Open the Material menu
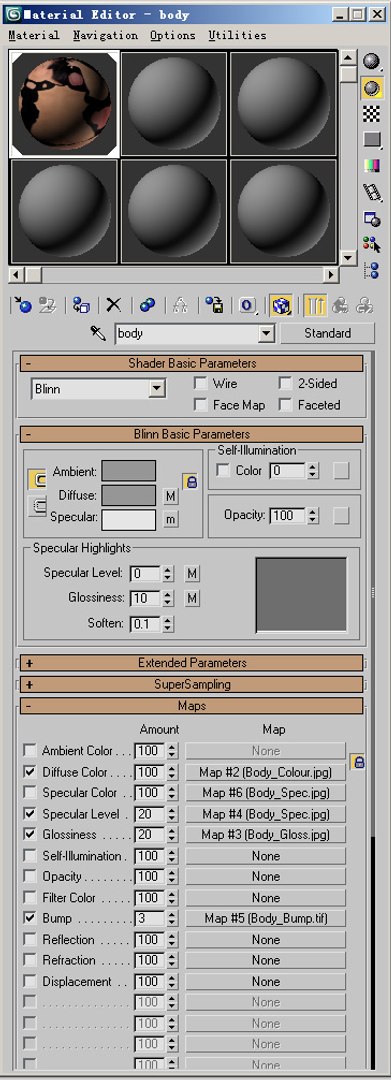 [34, 35]
